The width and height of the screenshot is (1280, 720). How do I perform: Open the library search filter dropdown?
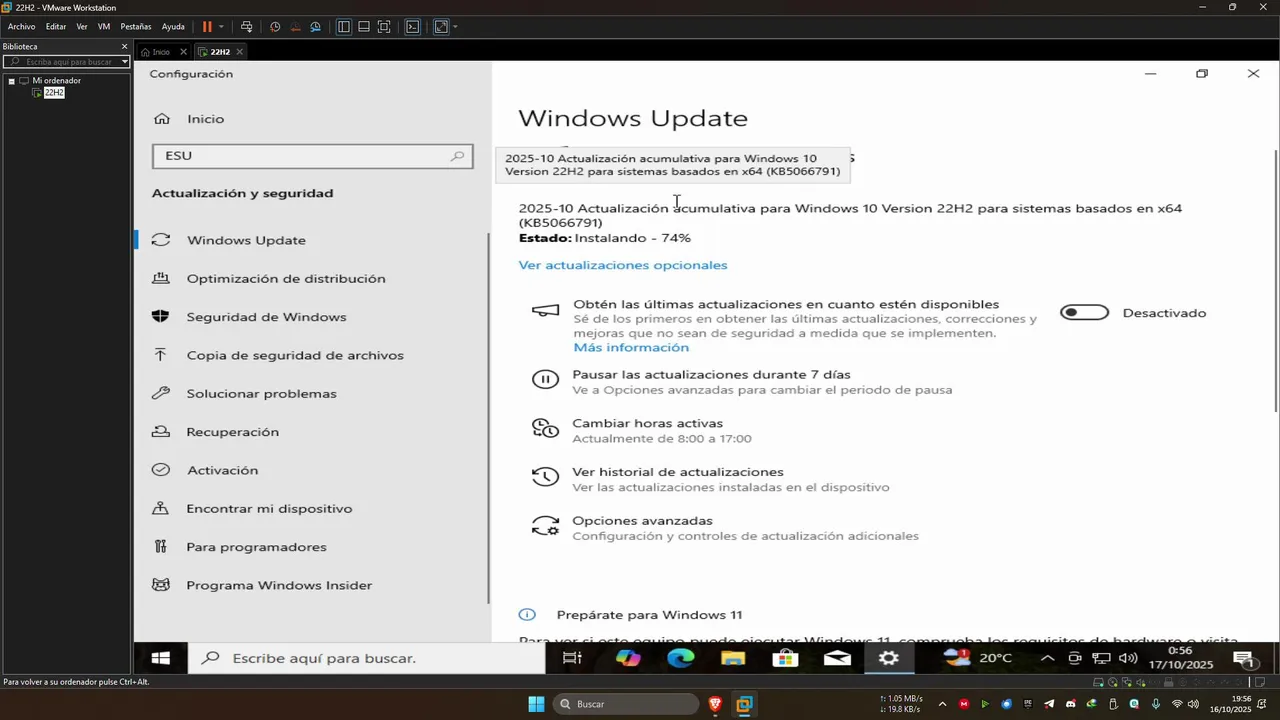point(125,62)
